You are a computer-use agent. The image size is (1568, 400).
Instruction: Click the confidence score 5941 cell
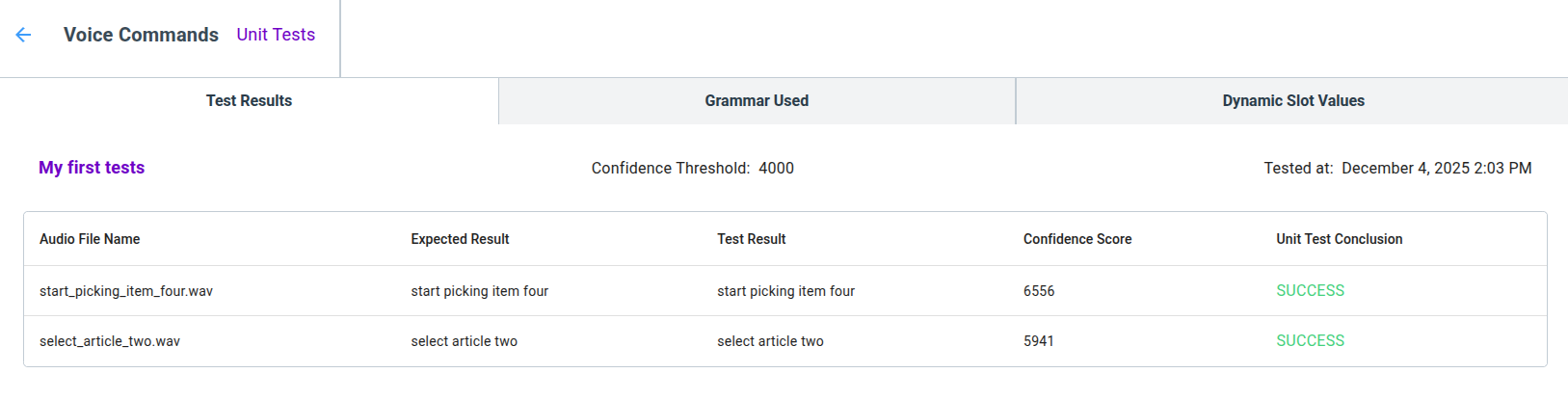click(1039, 341)
